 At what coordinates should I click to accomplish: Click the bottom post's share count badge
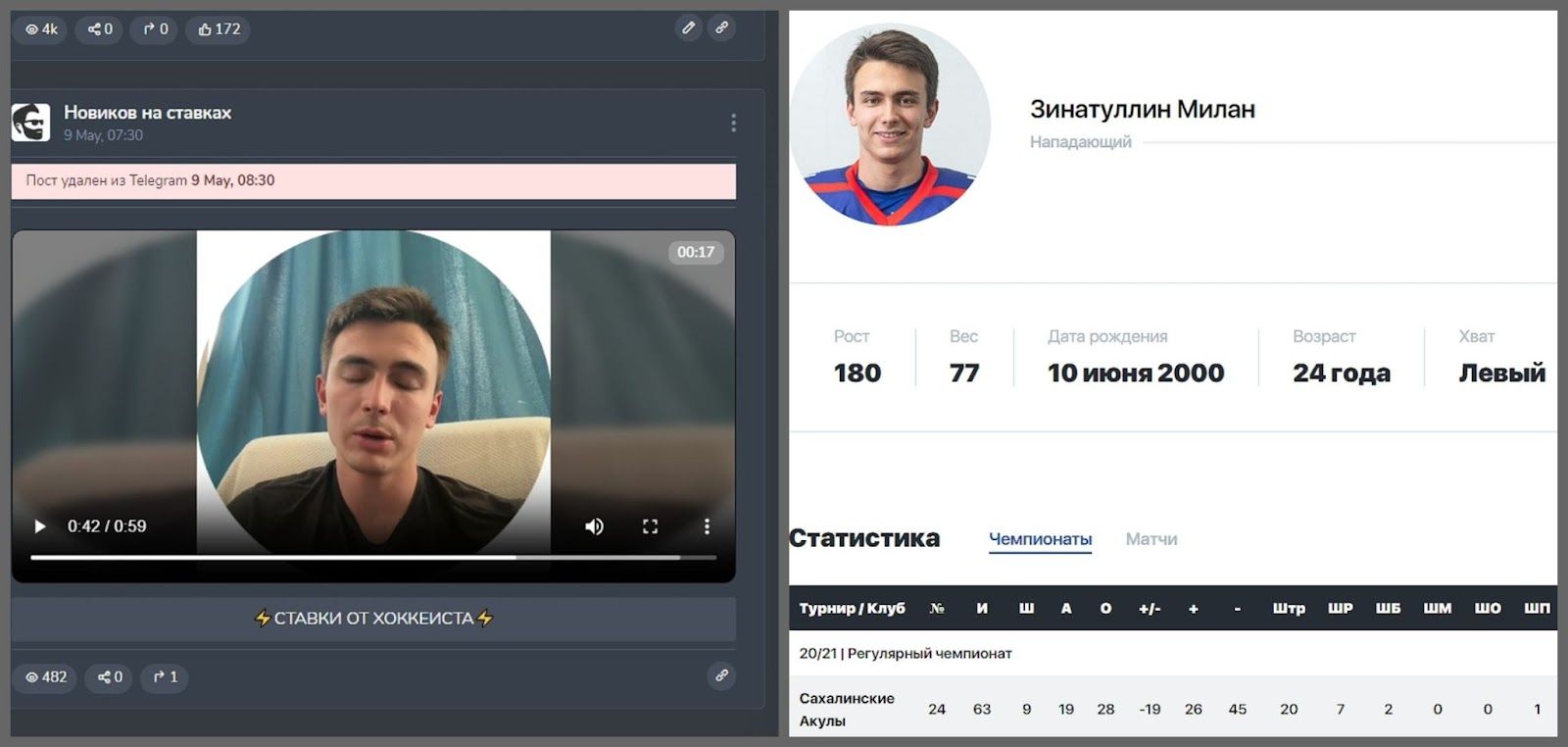pyautogui.click(x=108, y=677)
